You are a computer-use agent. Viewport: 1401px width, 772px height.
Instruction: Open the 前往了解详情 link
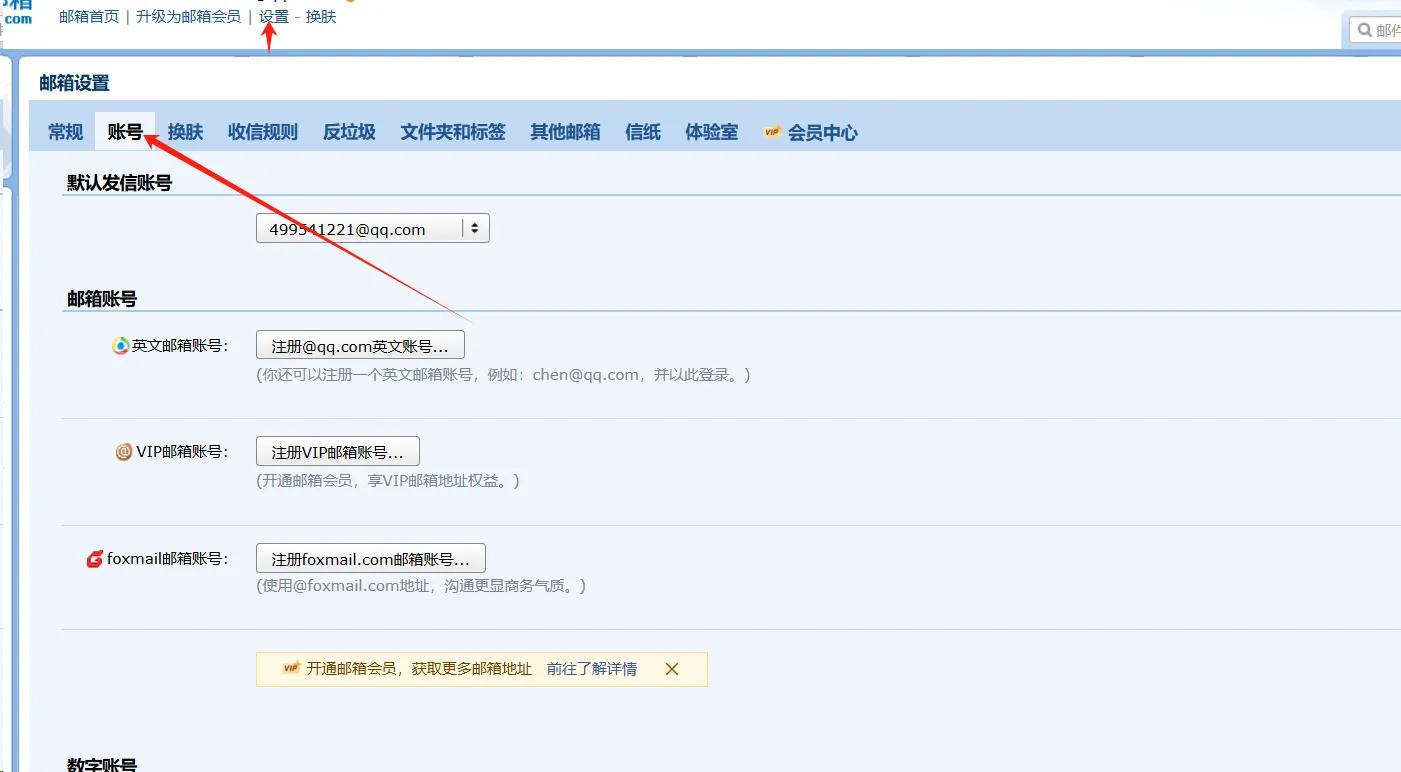(x=592, y=669)
